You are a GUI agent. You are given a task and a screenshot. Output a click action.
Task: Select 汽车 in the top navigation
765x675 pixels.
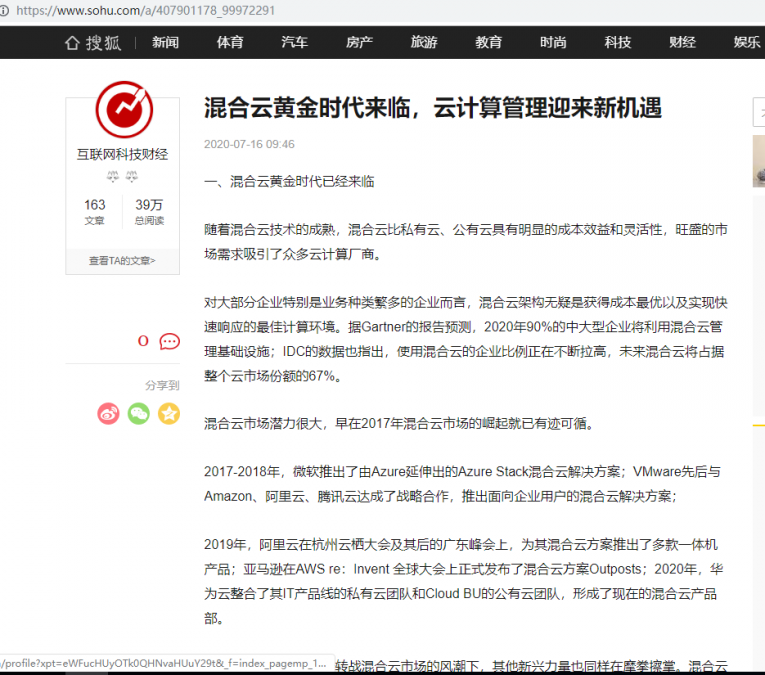[294, 42]
